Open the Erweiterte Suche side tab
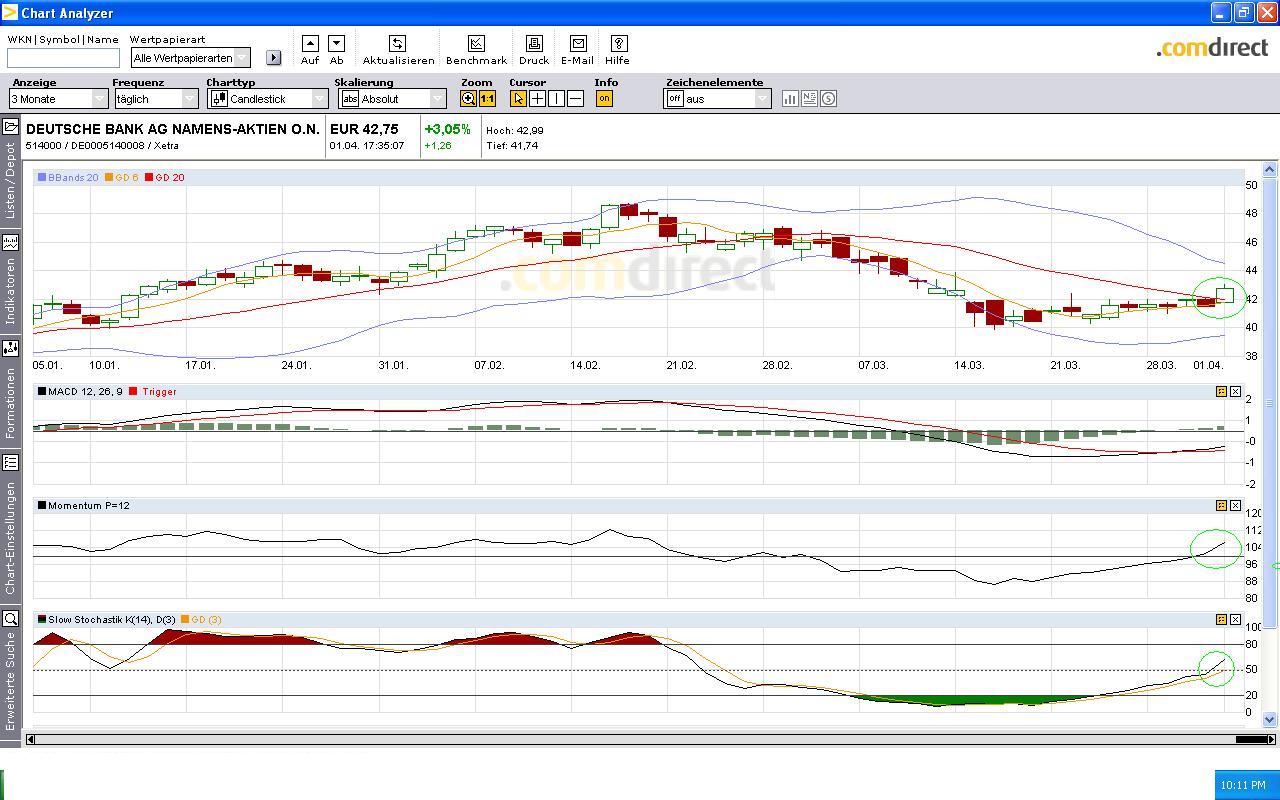Screen dimensions: 1280x800 10,681
